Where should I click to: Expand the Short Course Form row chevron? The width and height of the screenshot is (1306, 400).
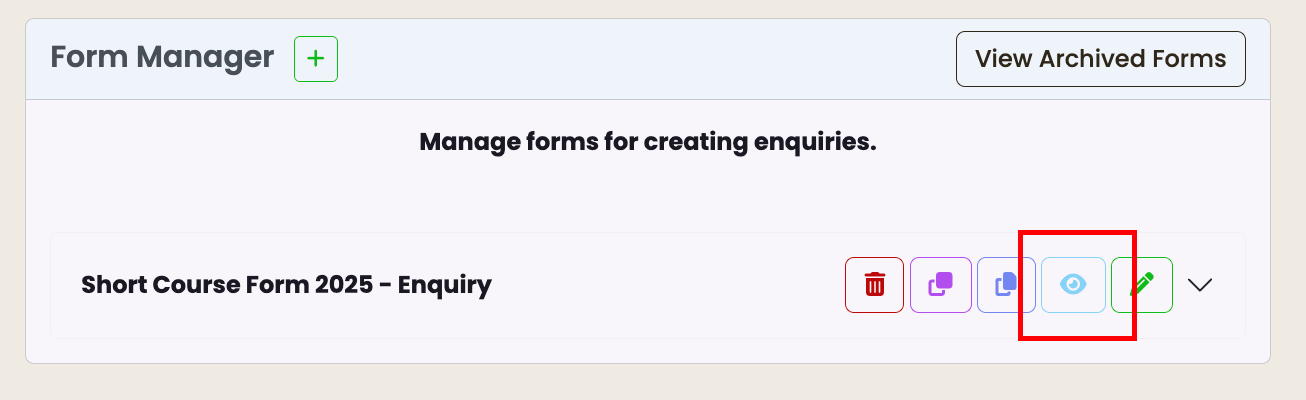pyautogui.click(x=1200, y=285)
